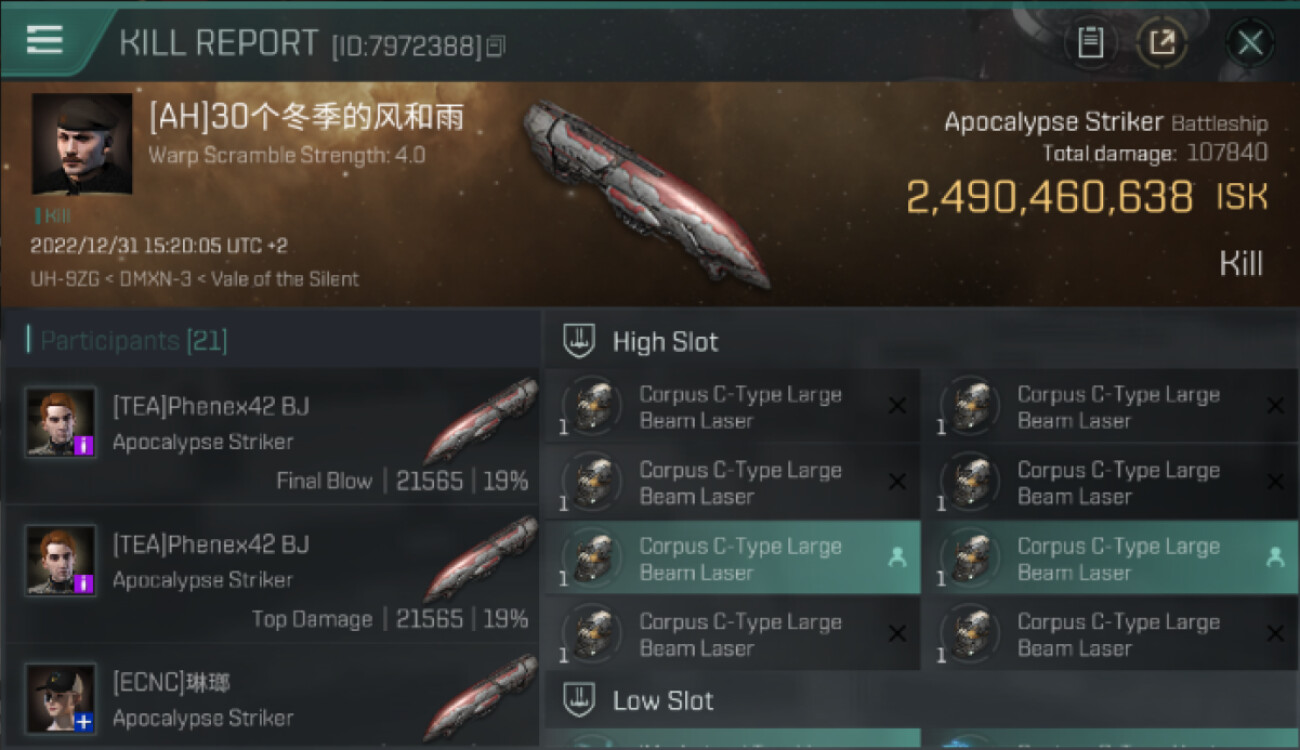
Task: Open the ECNC pilot portrait
Action: [x=61, y=698]
